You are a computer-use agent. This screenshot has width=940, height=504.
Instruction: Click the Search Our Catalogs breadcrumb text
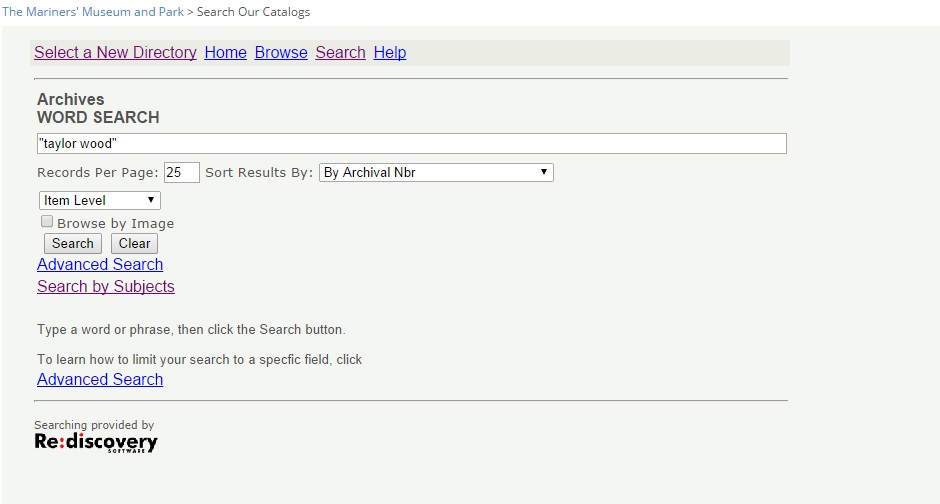click(x=253, y=12)
